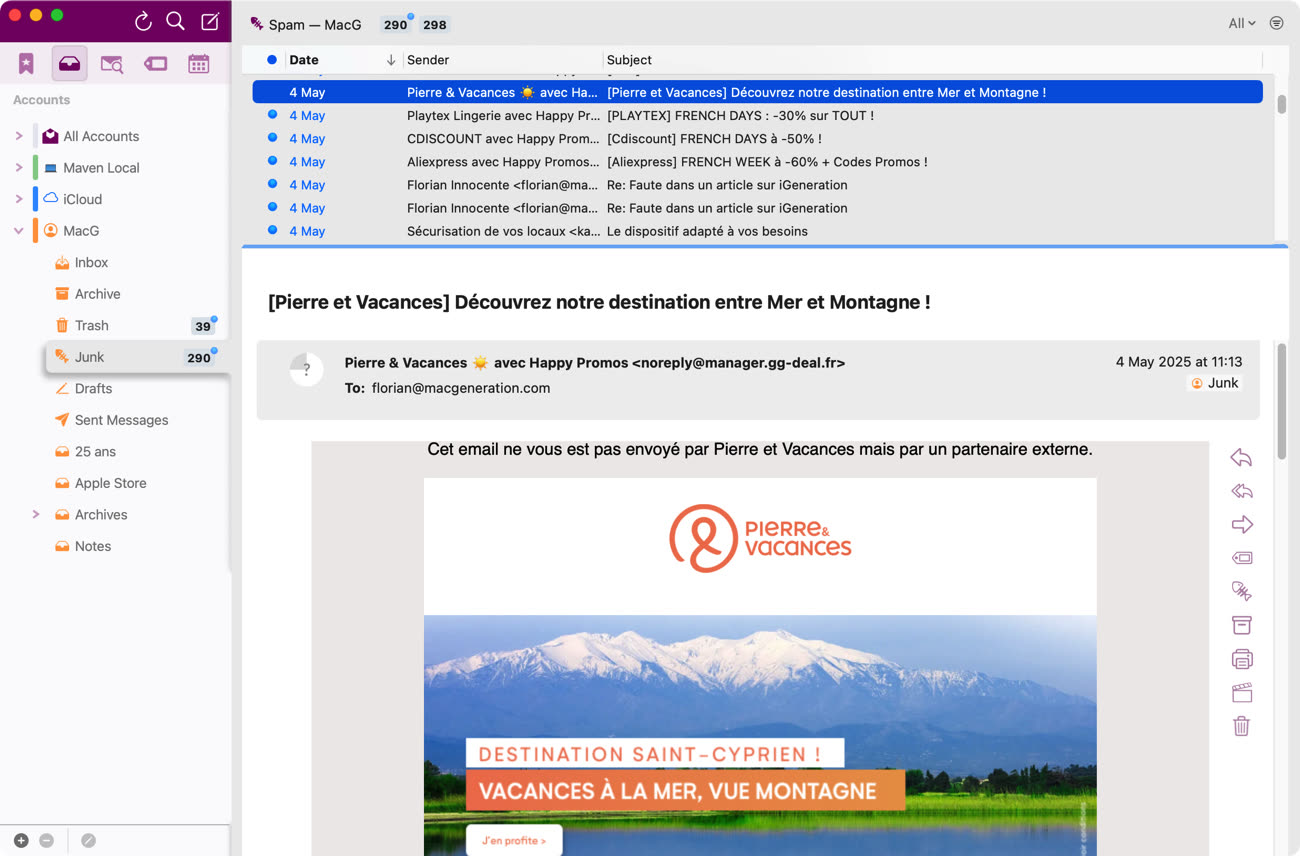This screenshot has height=856, width=1300.
Task: Click the Reply All double-arrow icon
Action: pyautogui.click(x=1241, y=491)
